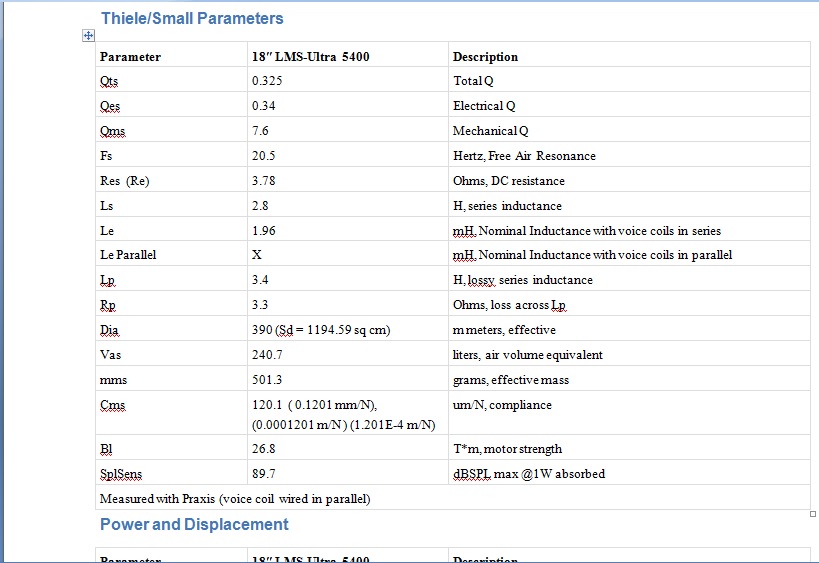Click 'T*m, motor strength' description
Screen dimensions: 819x563
point(507,449)
